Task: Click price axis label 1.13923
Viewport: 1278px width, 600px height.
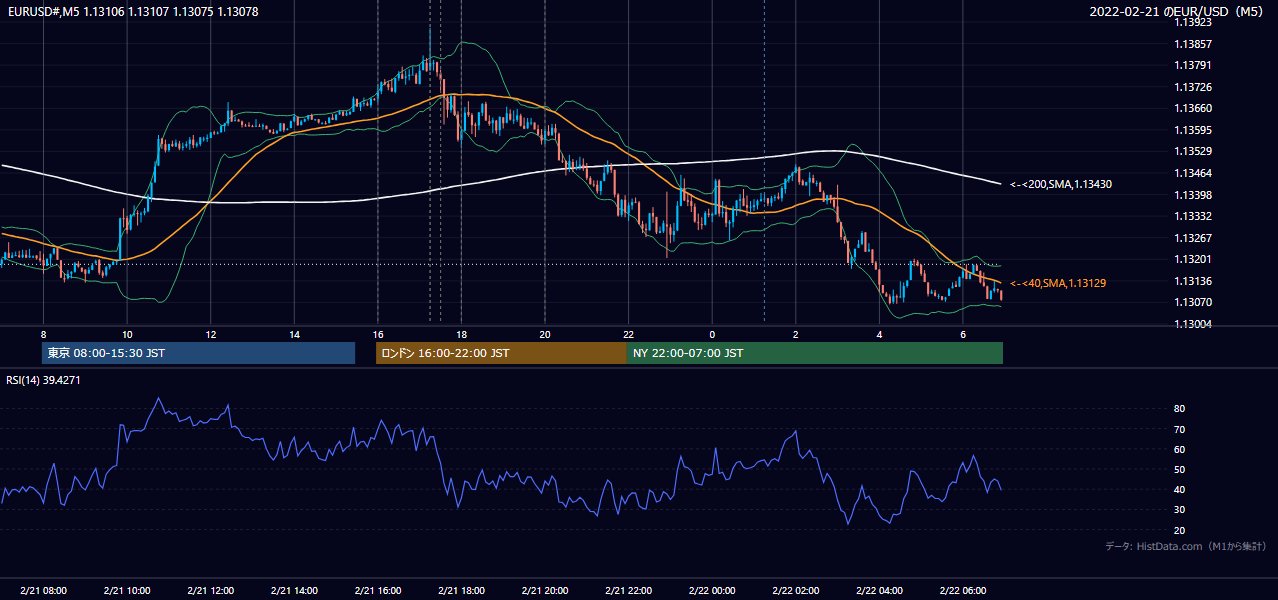Action: [1193, 22]
